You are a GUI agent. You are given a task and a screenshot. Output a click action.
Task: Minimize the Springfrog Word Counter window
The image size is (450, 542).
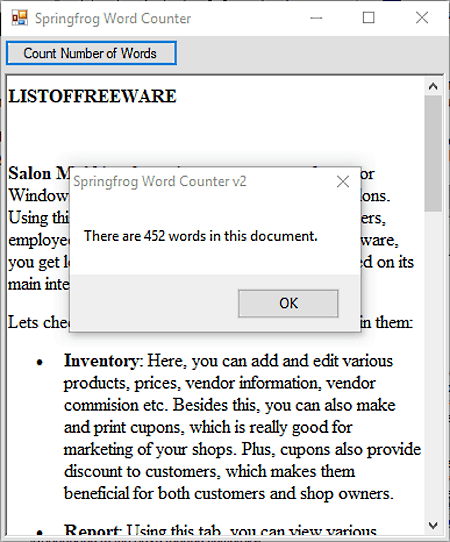[x=316, y=18]
